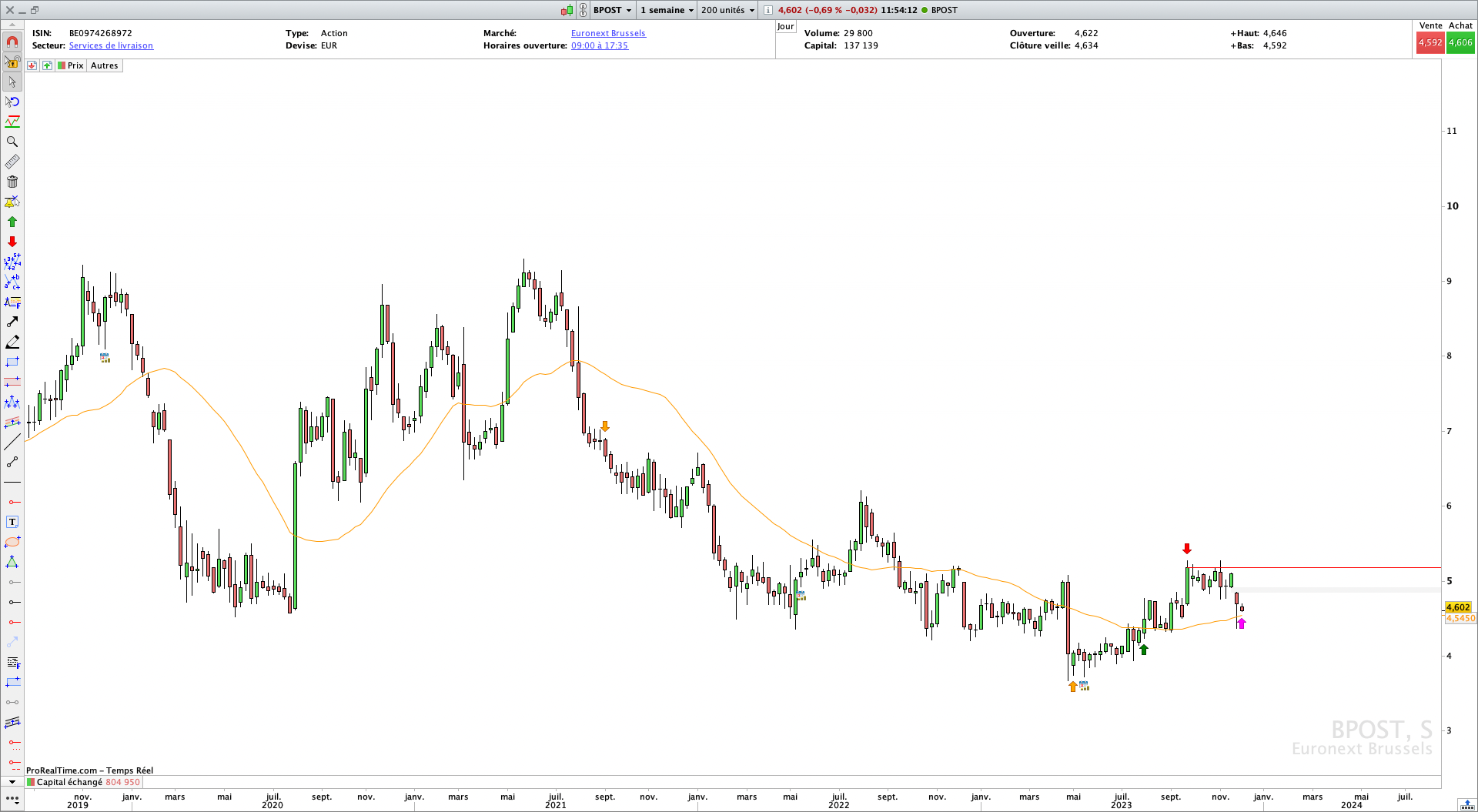Click the green up arrow chart marker
Image resolution: width=1478 pixels, height=812 pixels.
pyautogui.click(x=1144, y=650)
